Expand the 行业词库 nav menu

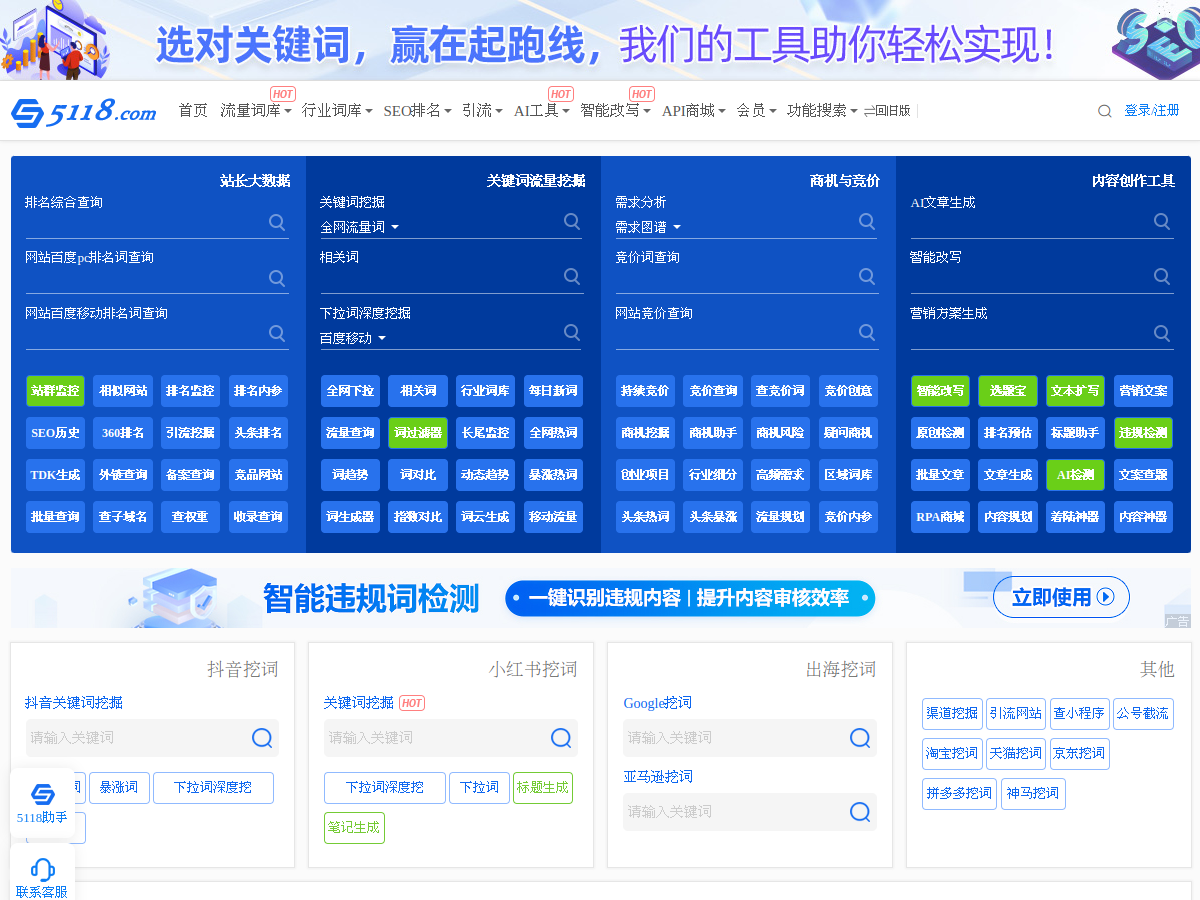click(x=337, y=111)
